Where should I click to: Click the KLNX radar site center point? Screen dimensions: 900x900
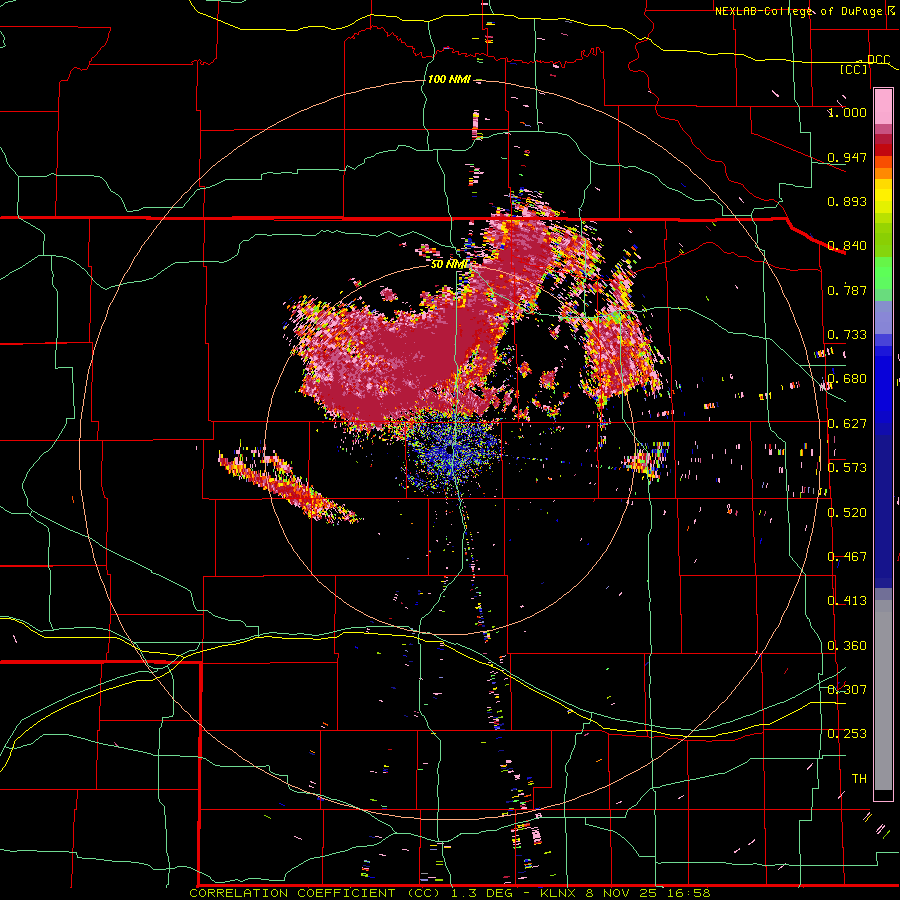tap(451, 451)
